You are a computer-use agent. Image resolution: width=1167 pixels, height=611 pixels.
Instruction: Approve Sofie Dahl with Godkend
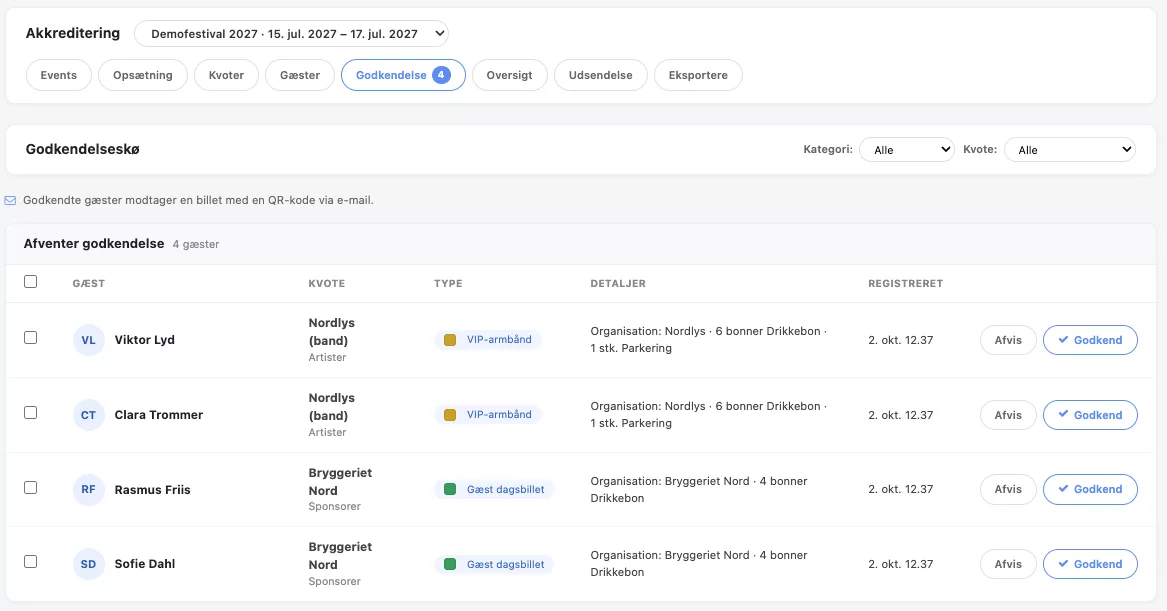pyautogui.click(x=1090, y=564)
